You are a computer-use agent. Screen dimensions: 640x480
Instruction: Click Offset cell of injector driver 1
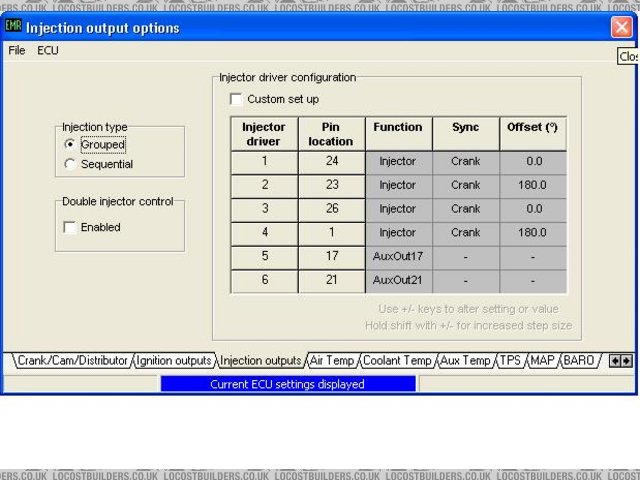coord(533,162)
